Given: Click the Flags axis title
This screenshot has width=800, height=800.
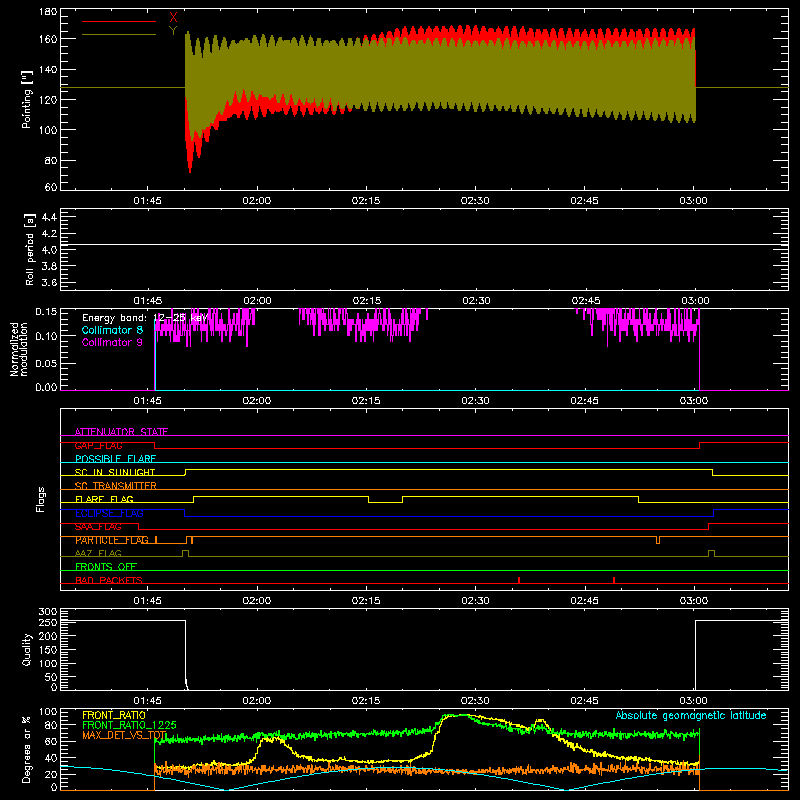Looking at the screenshot, I should [x=40, y=499].
